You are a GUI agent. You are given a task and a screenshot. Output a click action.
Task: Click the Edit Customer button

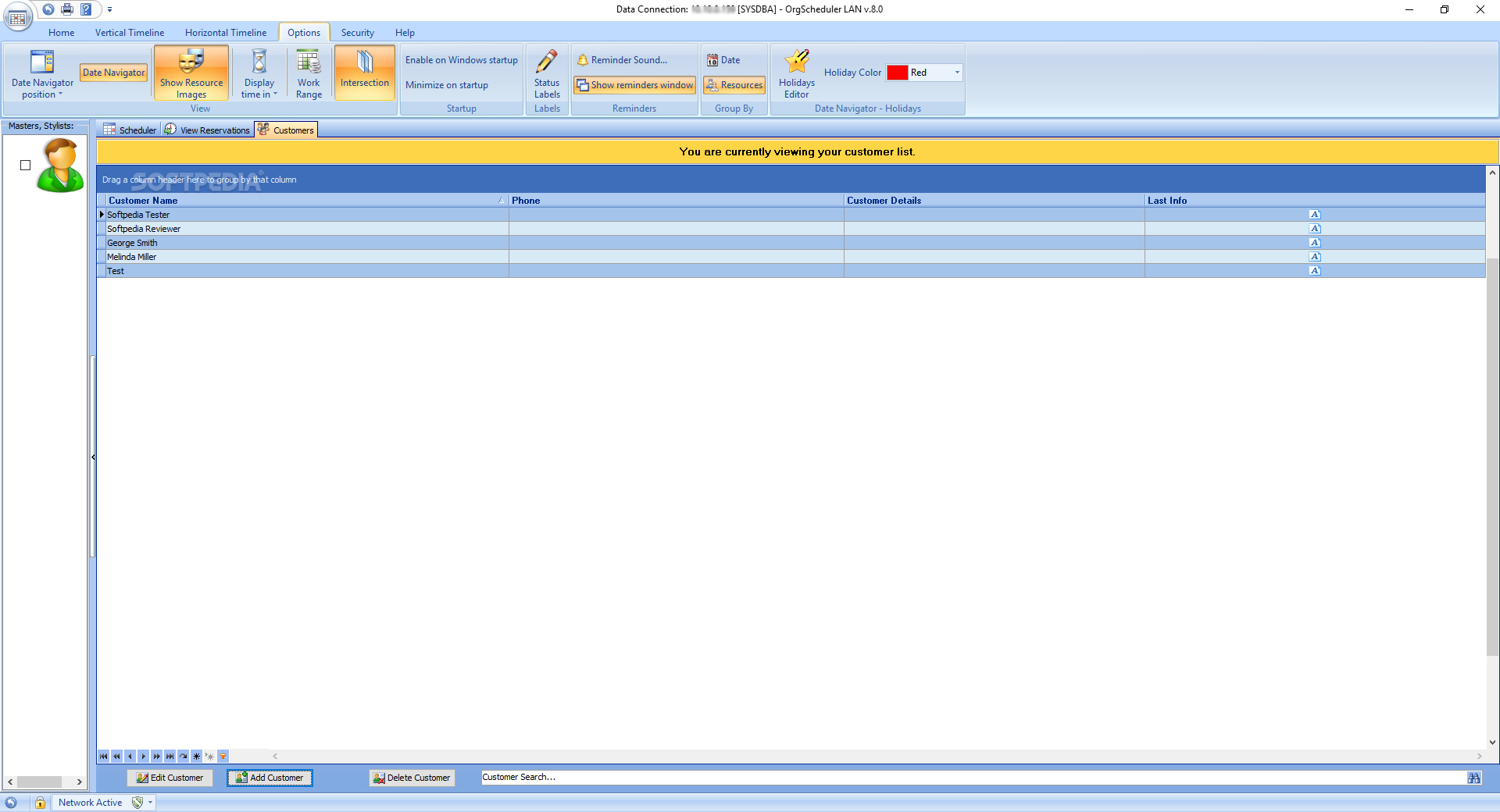pos(170,778)
